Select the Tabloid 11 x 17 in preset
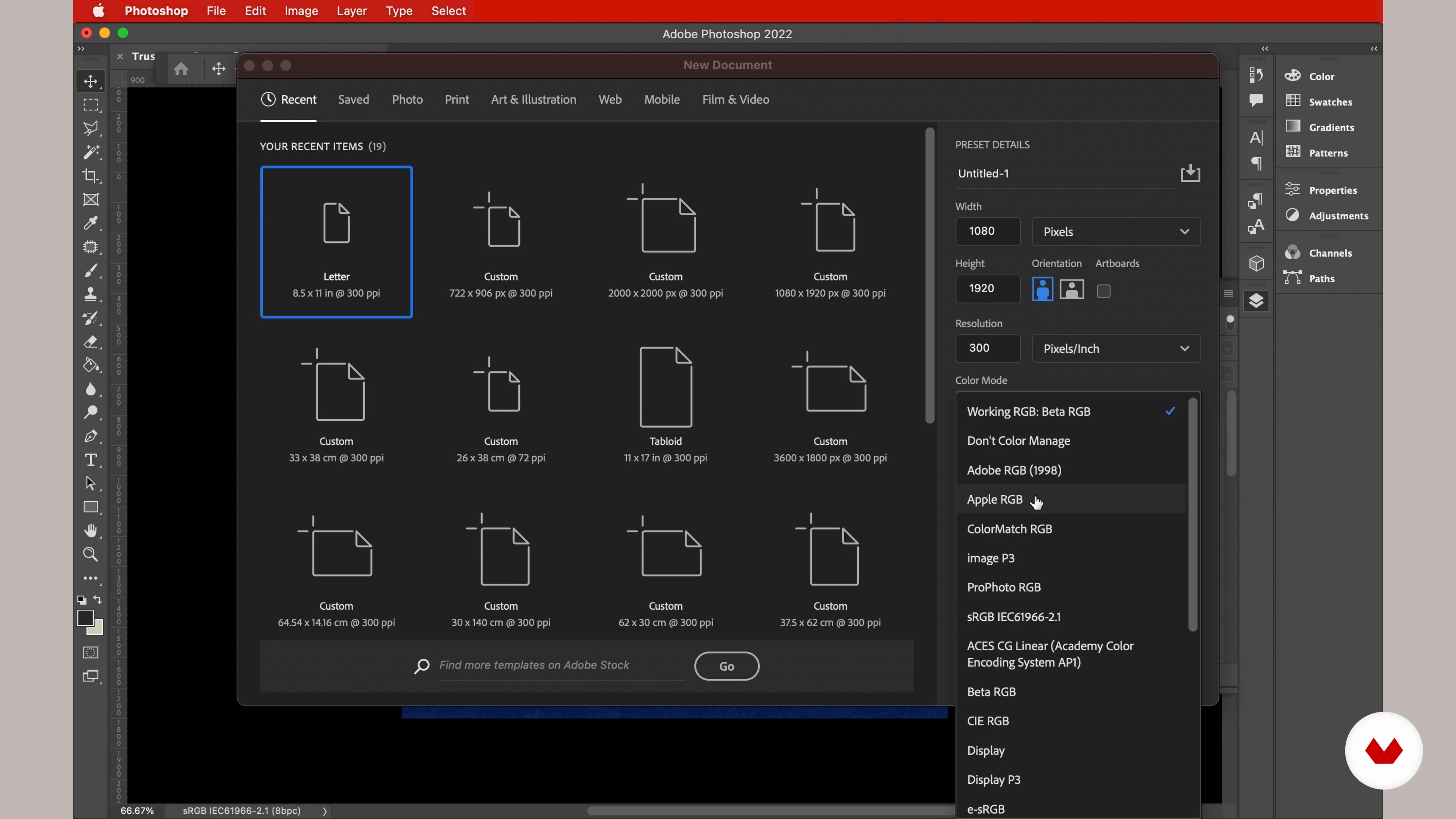This screenshot has width=1456, height=819. click(665, 405)
